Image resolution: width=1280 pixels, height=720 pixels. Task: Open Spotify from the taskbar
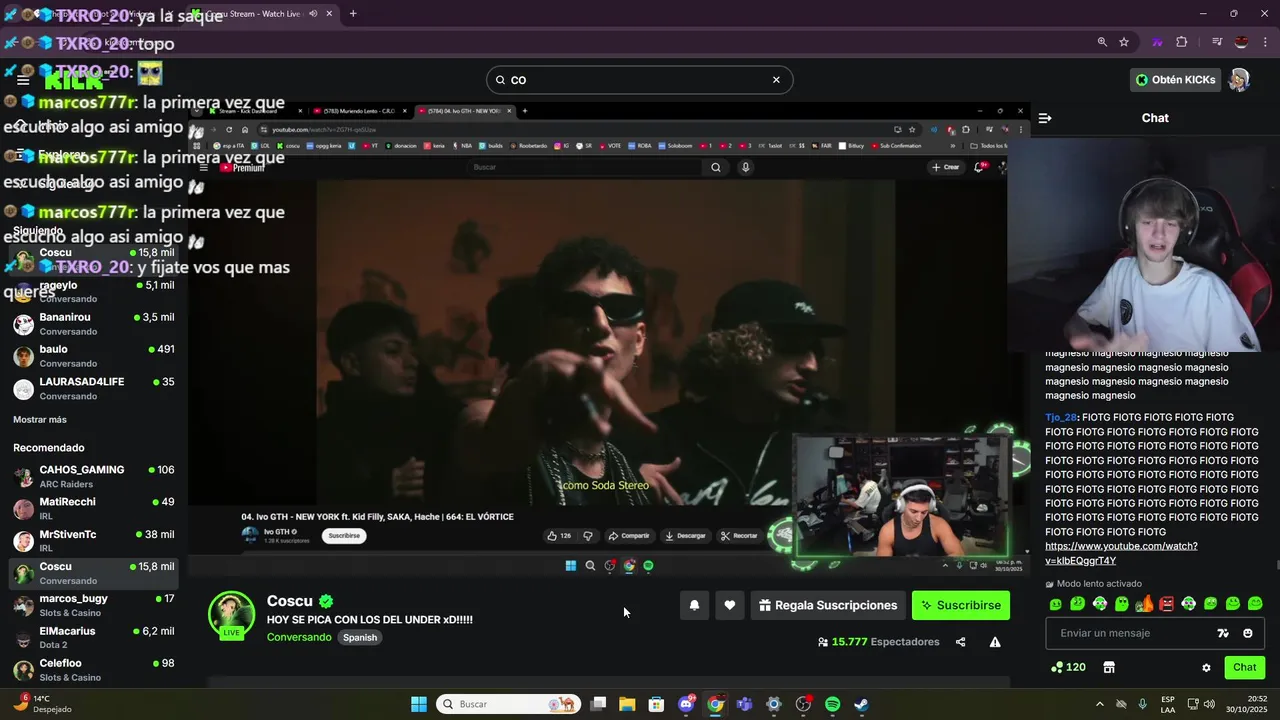pos(832,704)
